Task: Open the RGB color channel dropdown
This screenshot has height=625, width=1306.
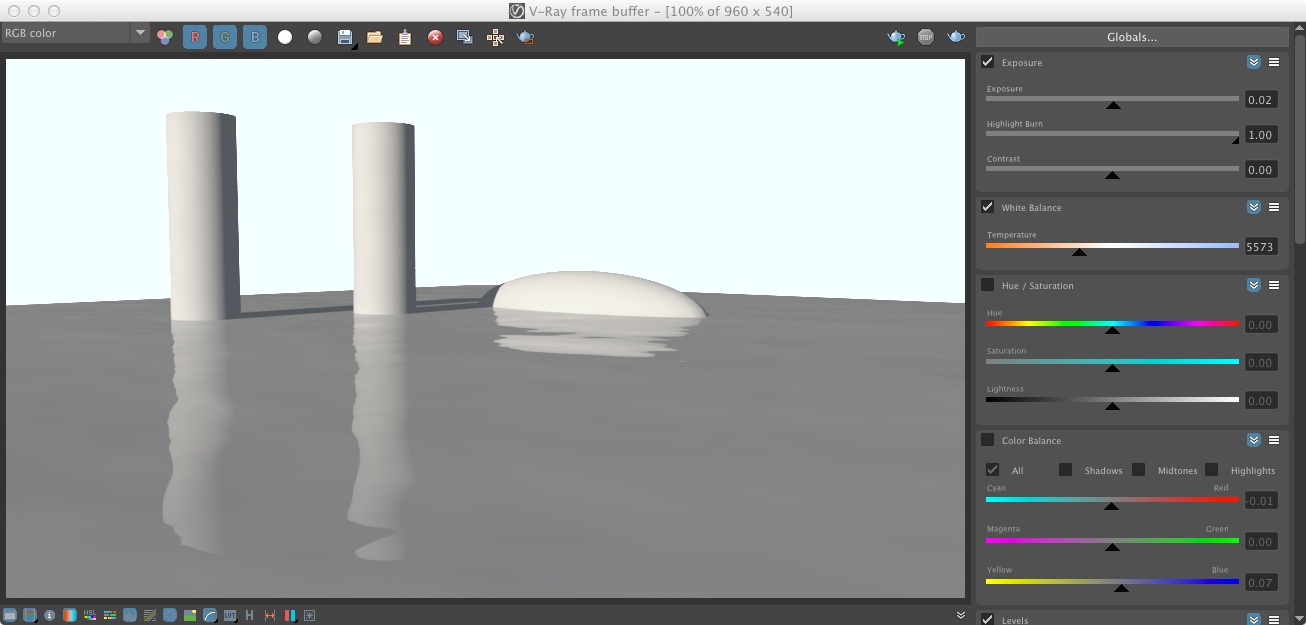Action: click(x=75, y=33)
